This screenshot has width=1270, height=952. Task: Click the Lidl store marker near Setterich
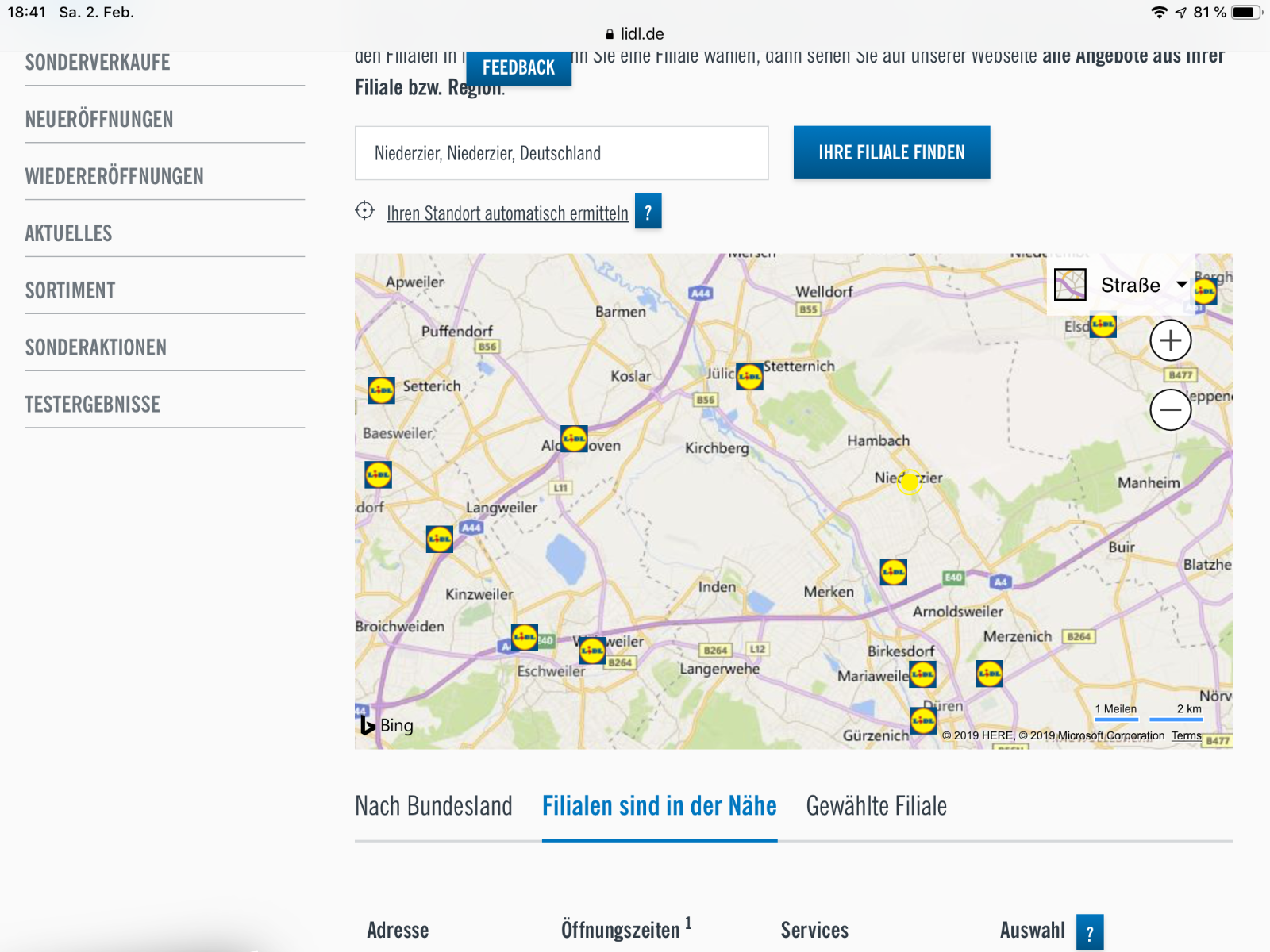point(381,390)
